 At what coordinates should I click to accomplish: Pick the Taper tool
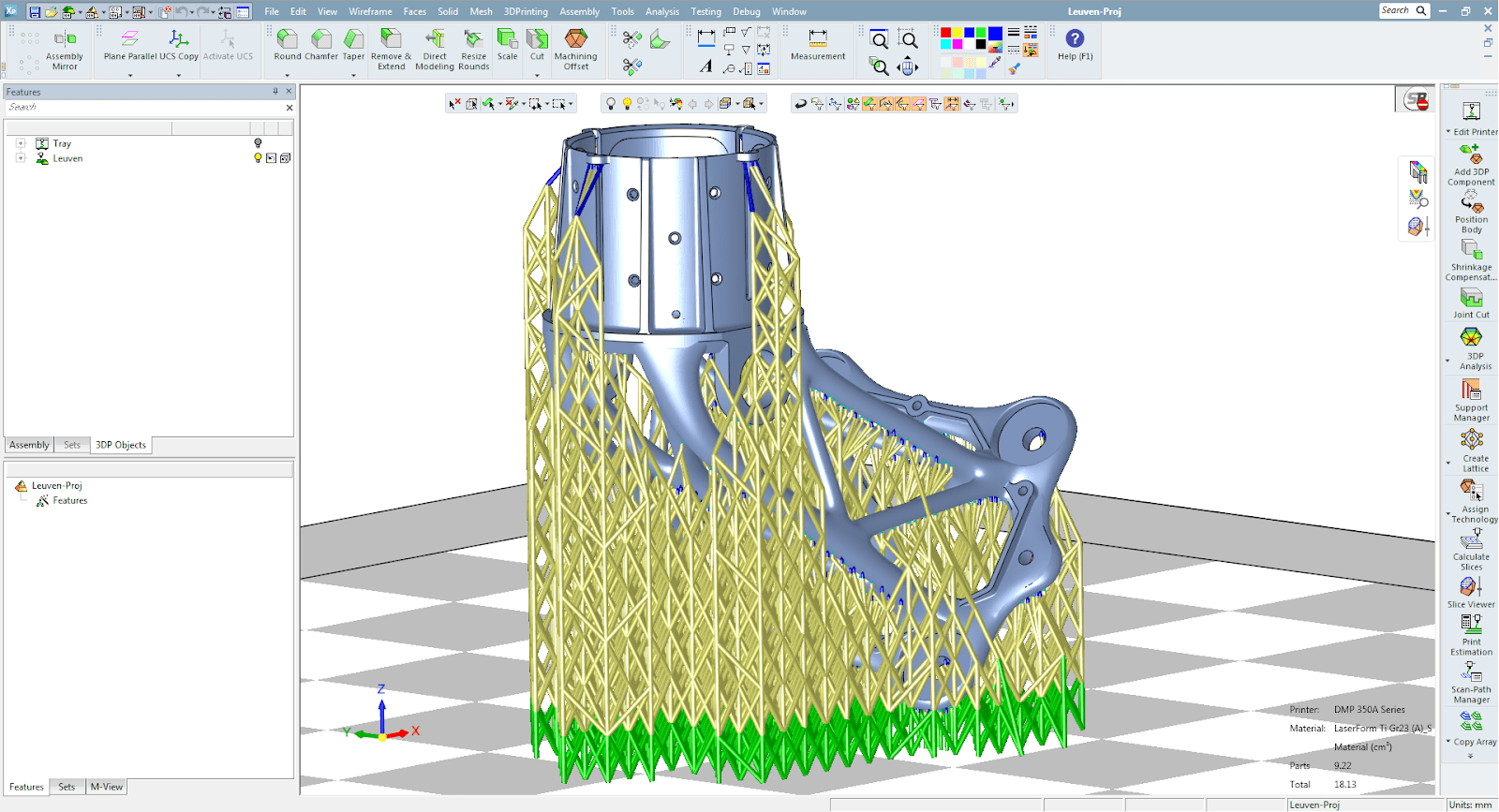(x=353, y=45)
